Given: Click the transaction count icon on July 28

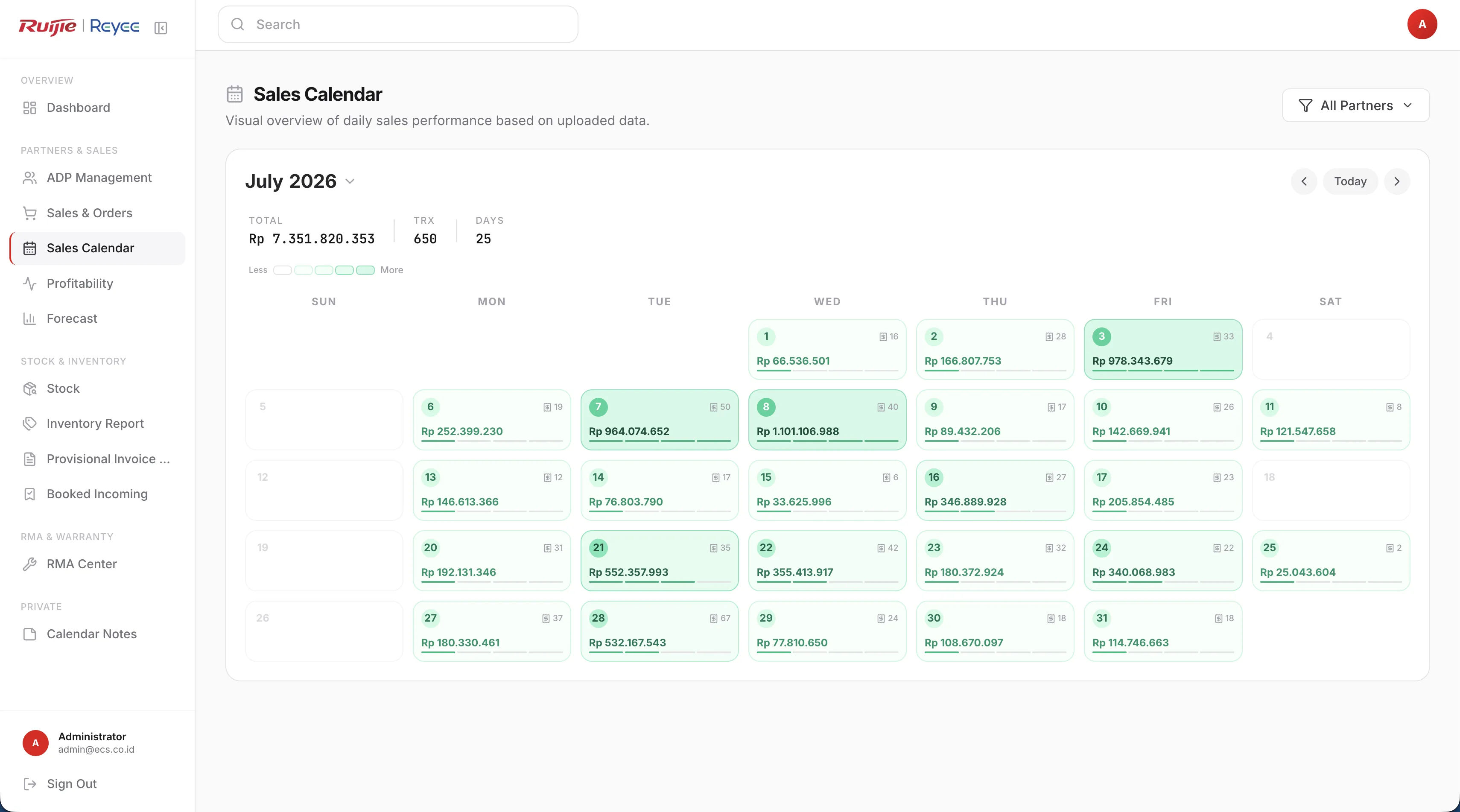Looking at the screenshot, I should click(713, 619).
